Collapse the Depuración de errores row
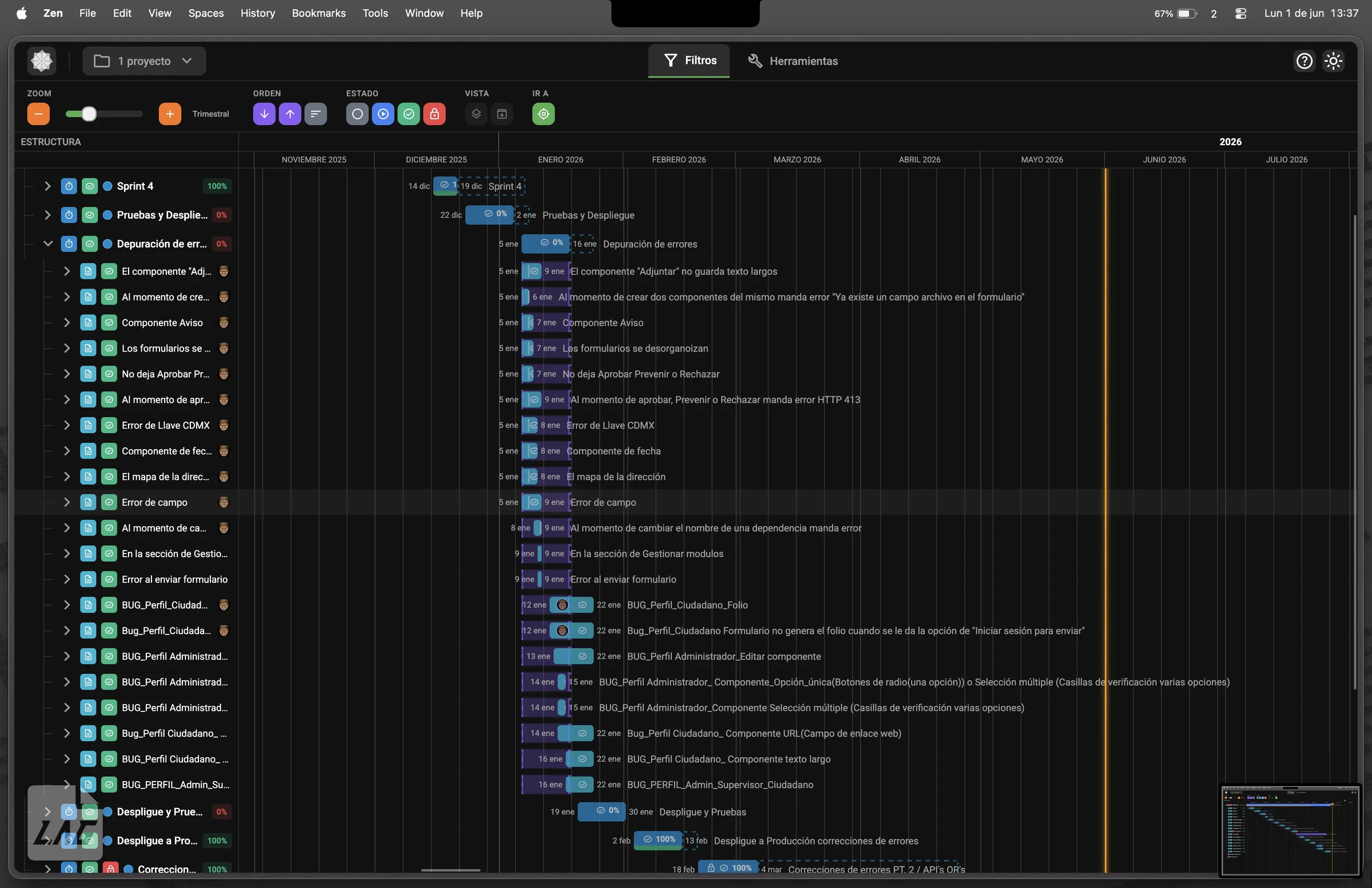This screenshot has width=1372, height=888. (47, 244)
